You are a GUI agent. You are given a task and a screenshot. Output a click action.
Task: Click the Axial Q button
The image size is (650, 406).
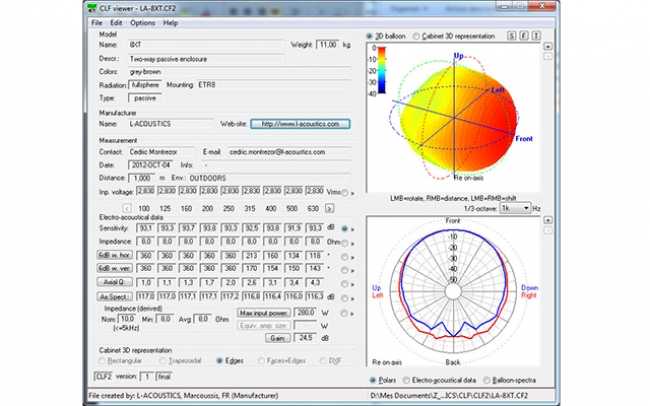pos(115,282)
